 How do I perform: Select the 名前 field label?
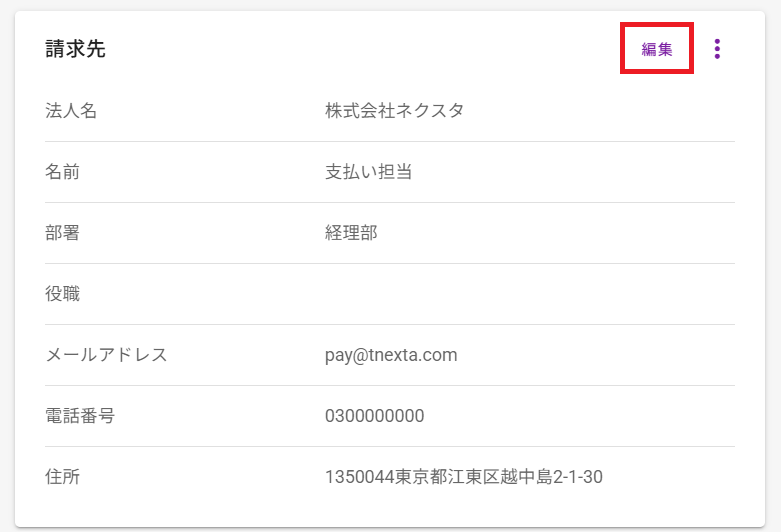(x=63, y=172)
